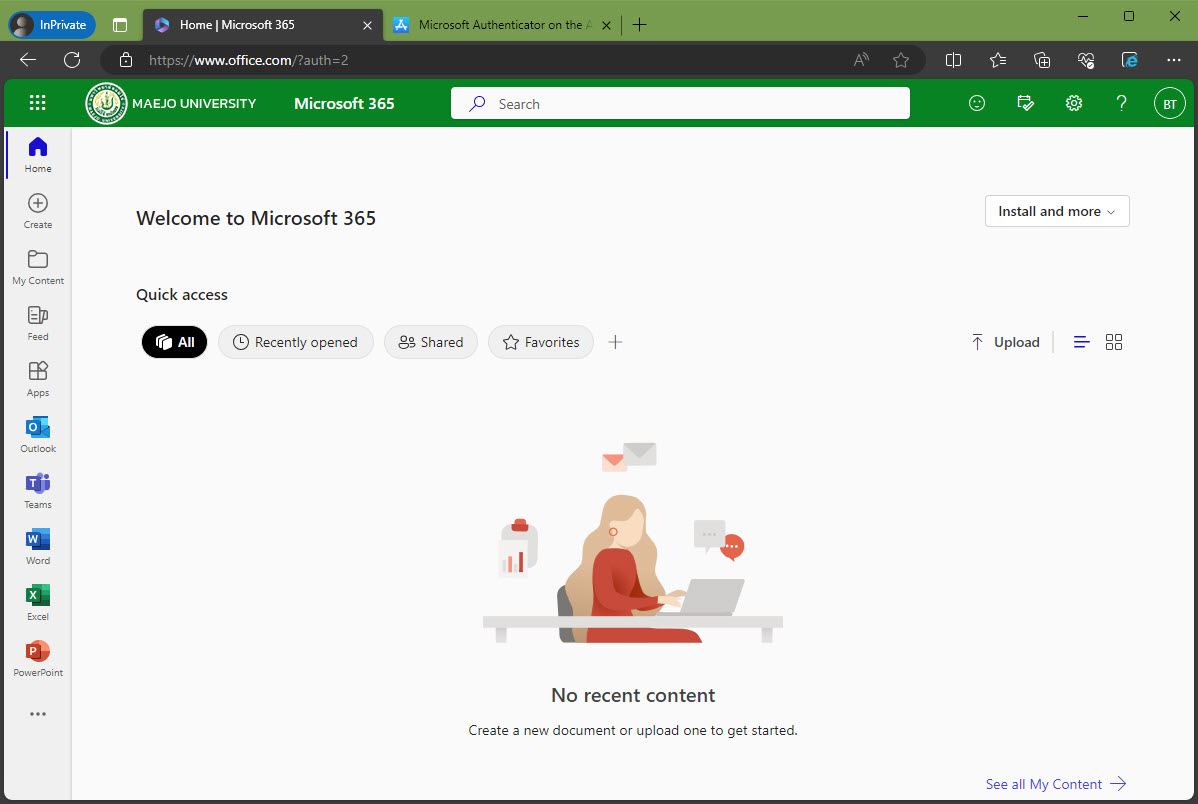
Task: Open the BT account menu
Action: (x=1169, y=103)
